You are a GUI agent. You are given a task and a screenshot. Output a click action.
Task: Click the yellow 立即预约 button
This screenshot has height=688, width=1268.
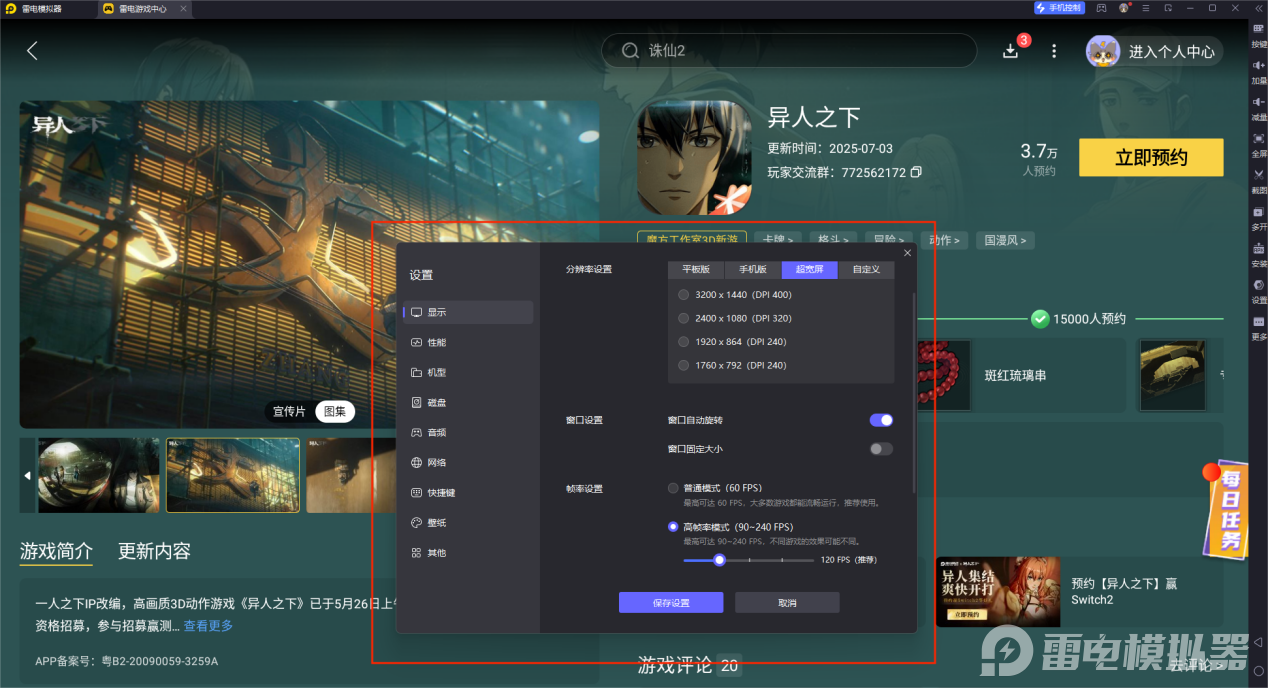(1151, 158)
